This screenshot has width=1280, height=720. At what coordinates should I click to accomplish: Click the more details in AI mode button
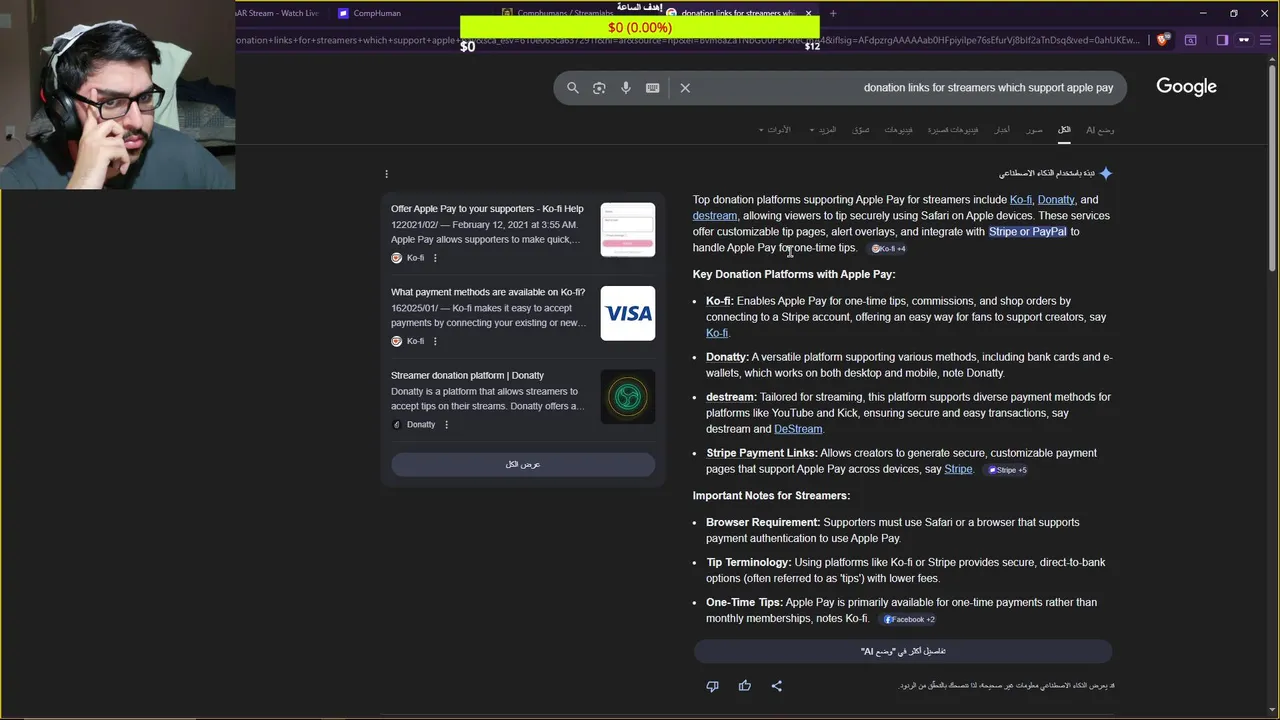903,651
